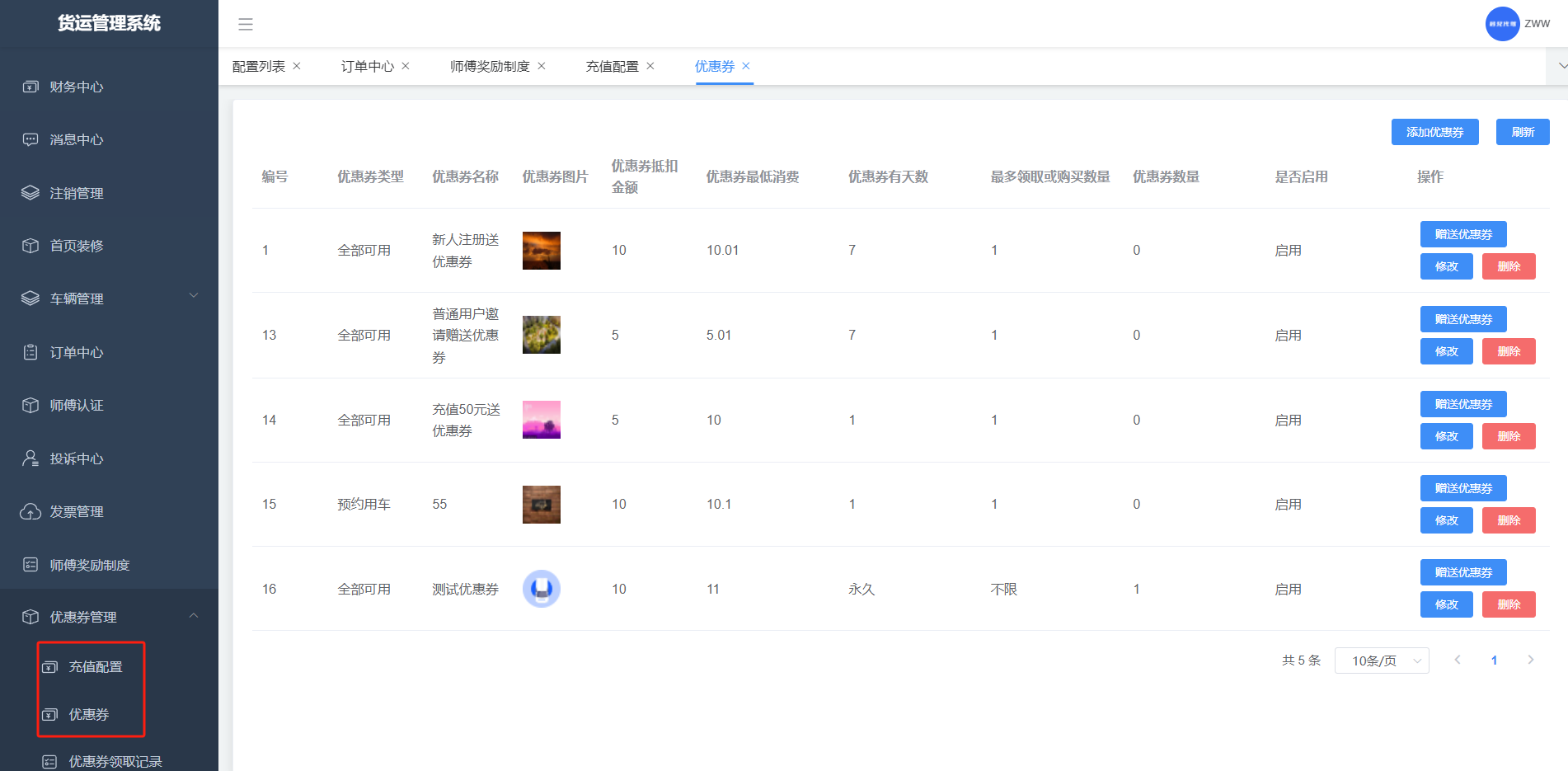The height and width of the screenshot is (771, 1568).
Task: Open 消息中心 in the sidebar
Action: 76,139
